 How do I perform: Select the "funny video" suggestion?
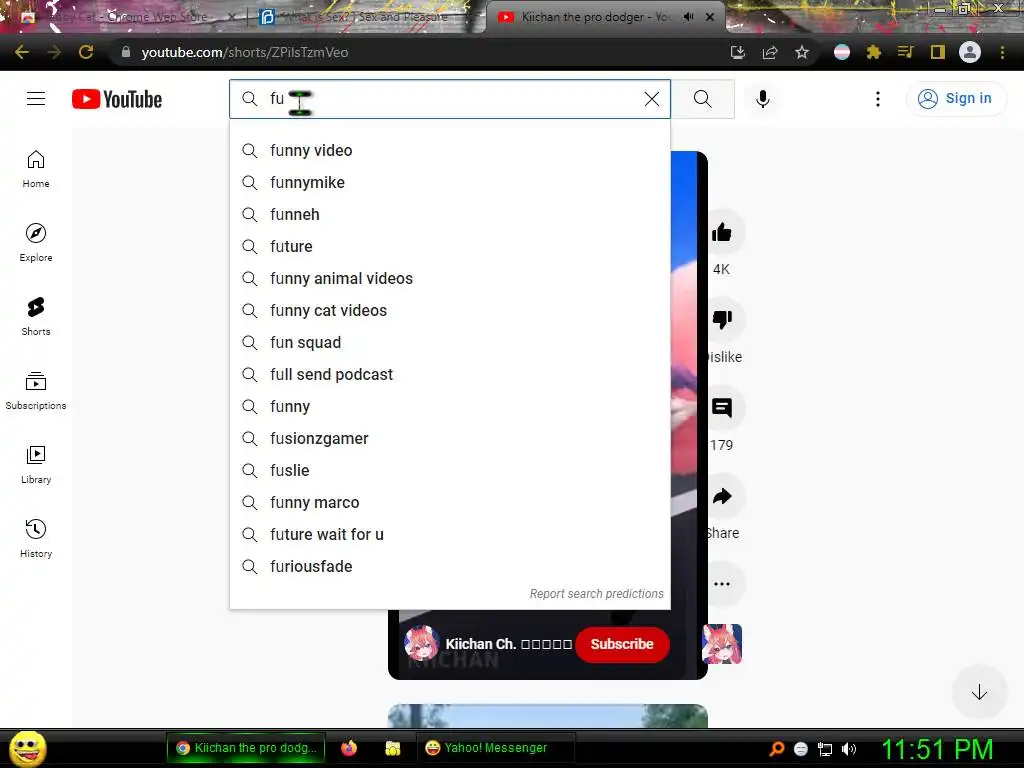pos(450,151)
